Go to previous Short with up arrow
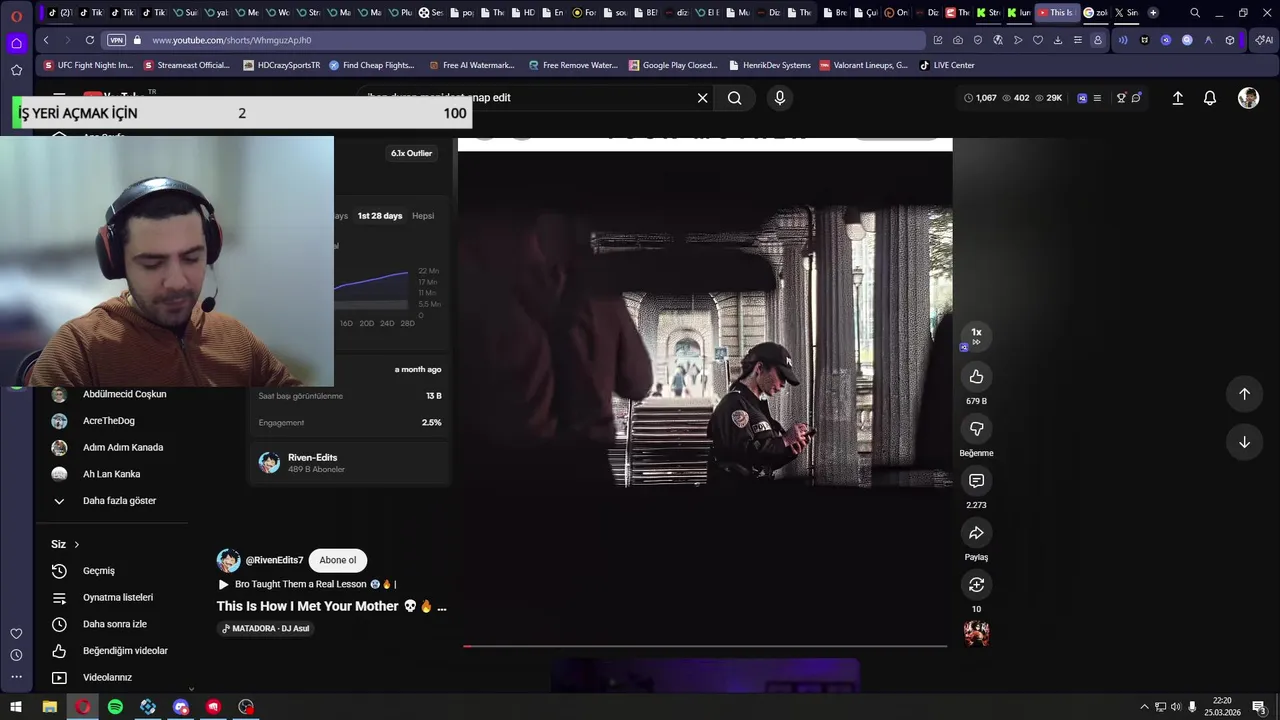The image size is (1280, 720). click(x=1244, y=394)
